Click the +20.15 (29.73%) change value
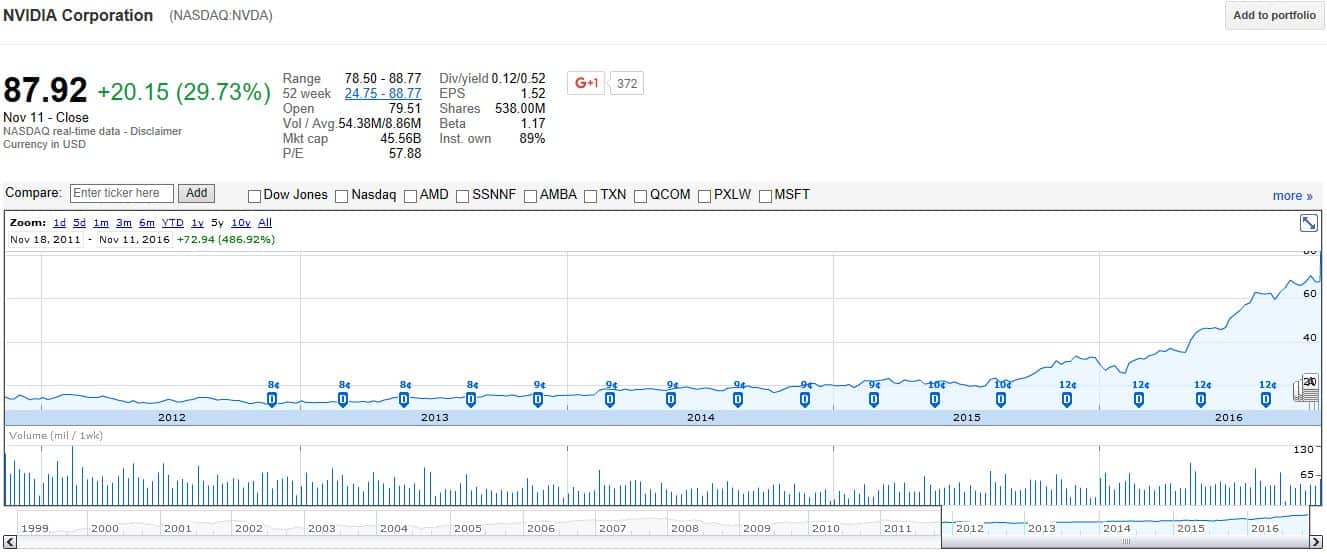The image size is (1327, 554). (184, 92)
